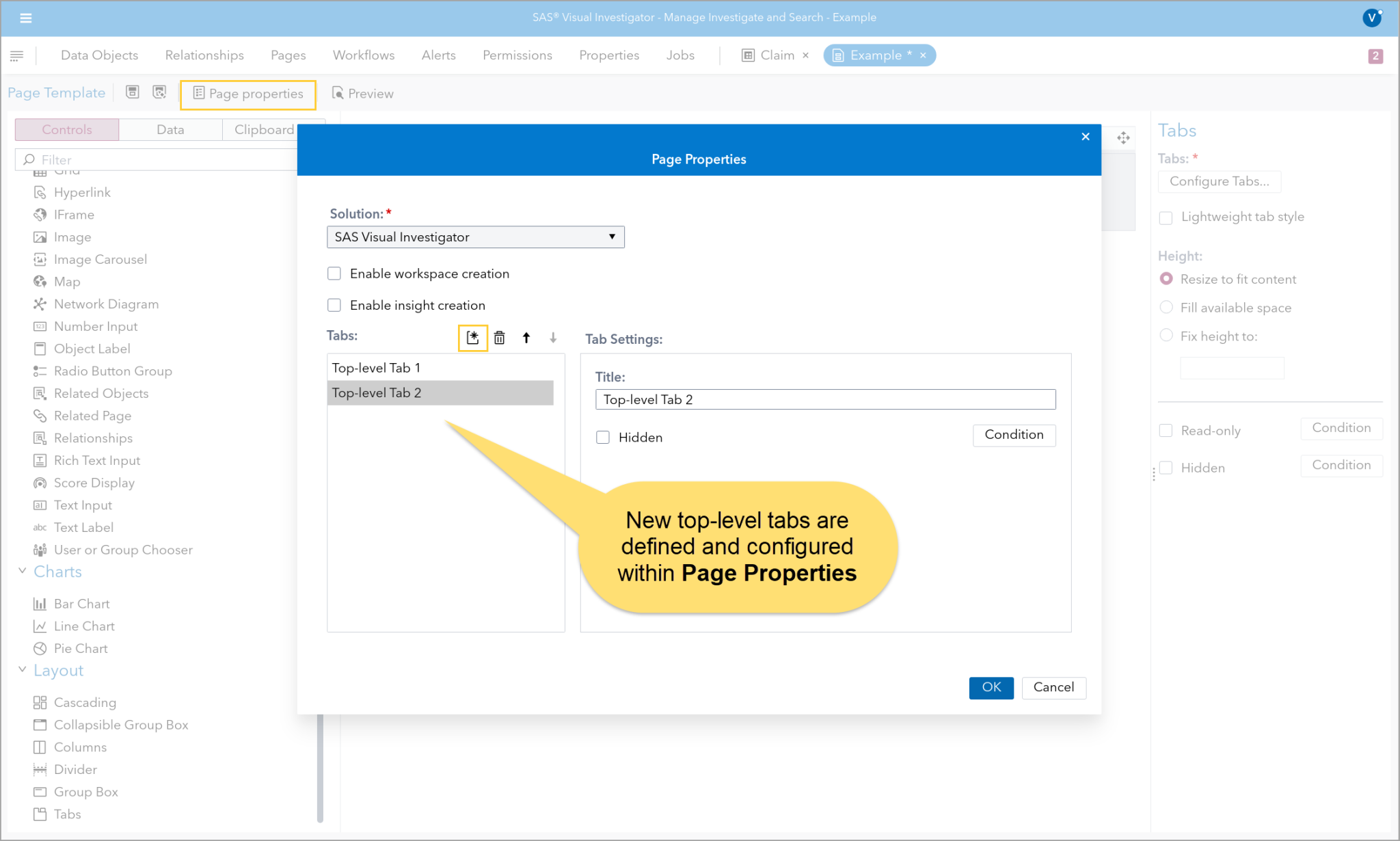The image size is (1400, 841).
Task: Check the Hidden box in Tab Settings
Action: click(x=603, y=438)
